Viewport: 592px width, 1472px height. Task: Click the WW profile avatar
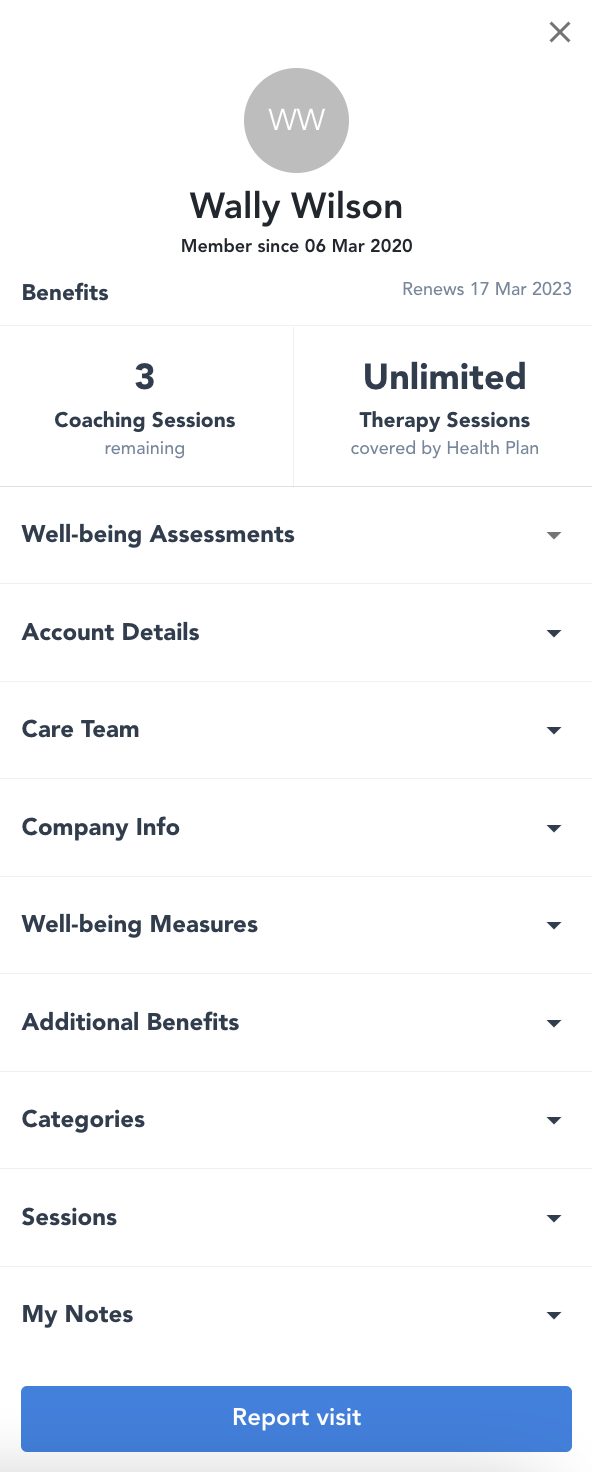296,120
